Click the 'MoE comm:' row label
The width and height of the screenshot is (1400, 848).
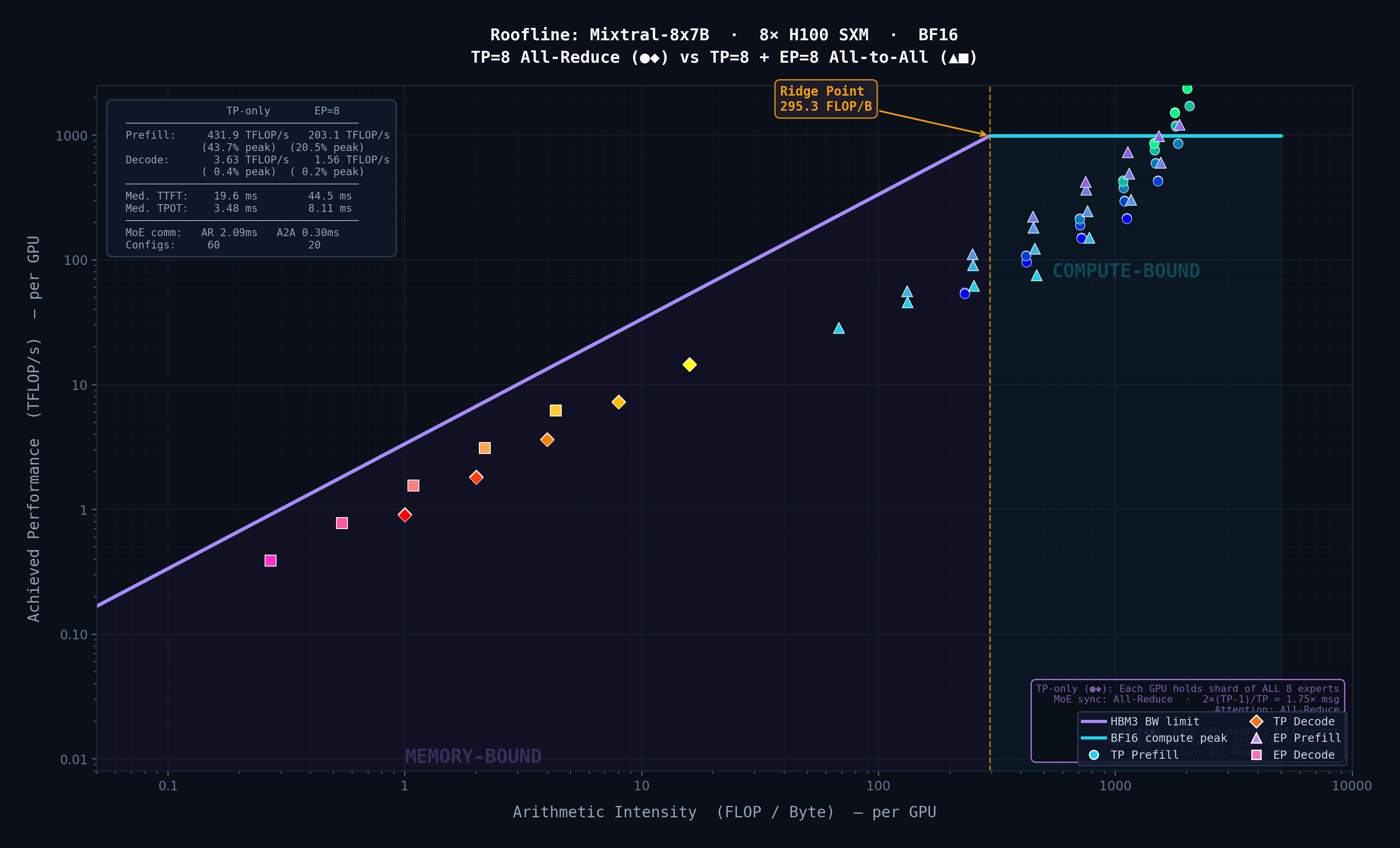pyautogui.click(x=153, y=233)
